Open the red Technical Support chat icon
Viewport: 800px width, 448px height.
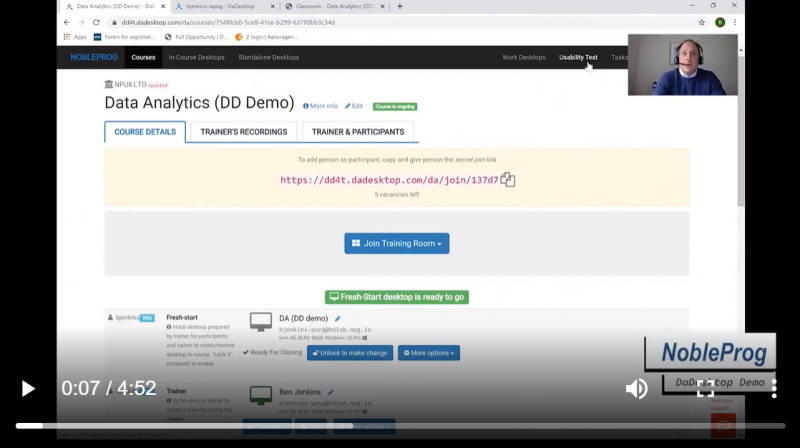coord(723,426)
